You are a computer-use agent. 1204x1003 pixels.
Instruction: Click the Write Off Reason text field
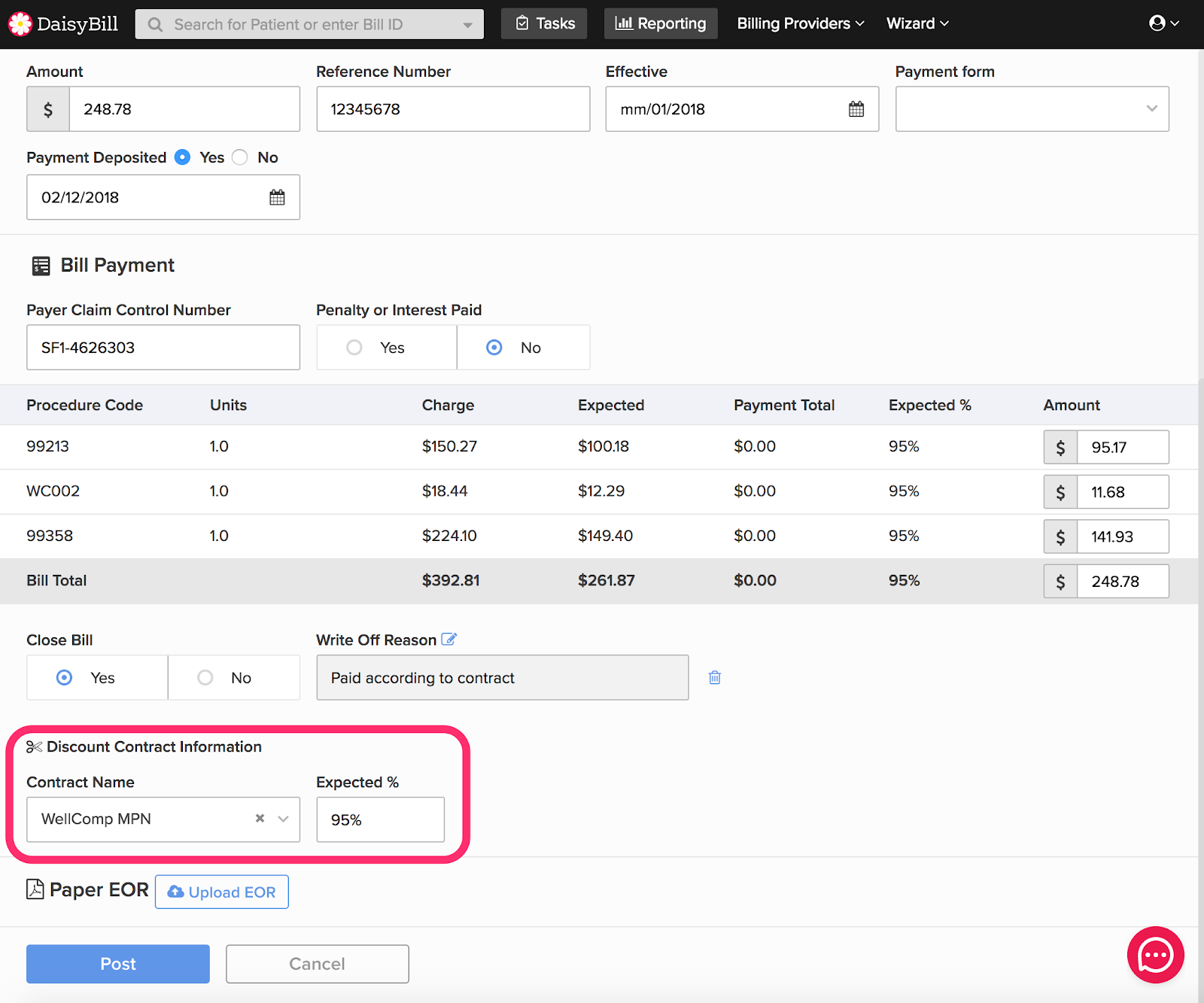tap(503, 677)
